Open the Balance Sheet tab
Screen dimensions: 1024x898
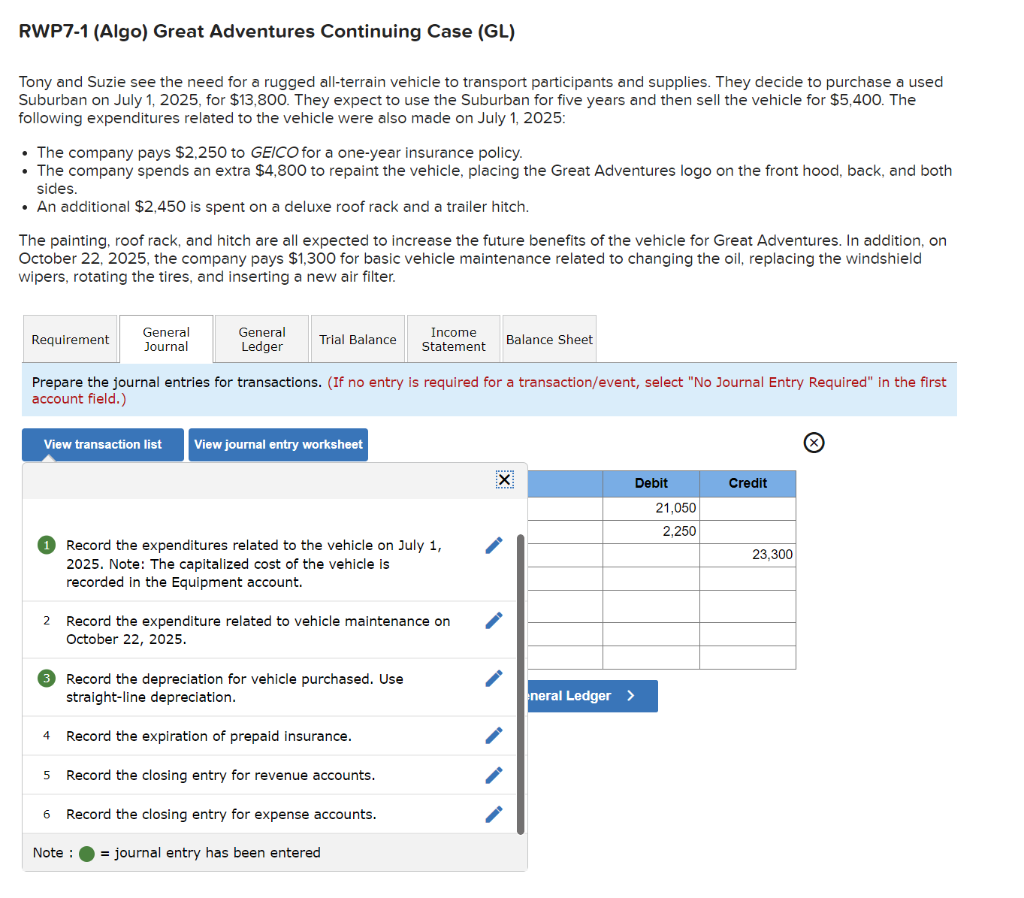coord(548,339)
